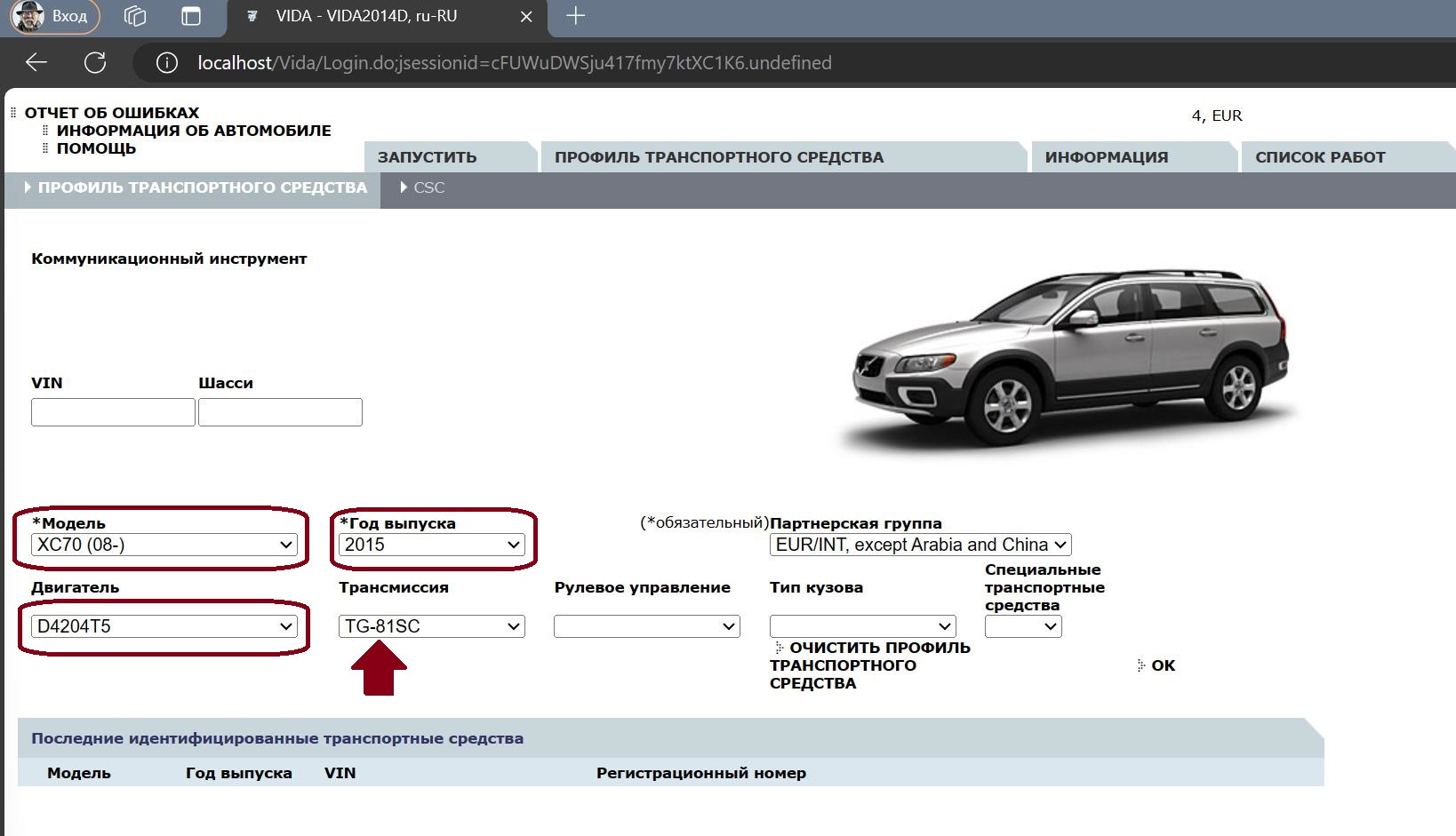
Task: View site information icon in address bar
Action: (x=166, y=62)
